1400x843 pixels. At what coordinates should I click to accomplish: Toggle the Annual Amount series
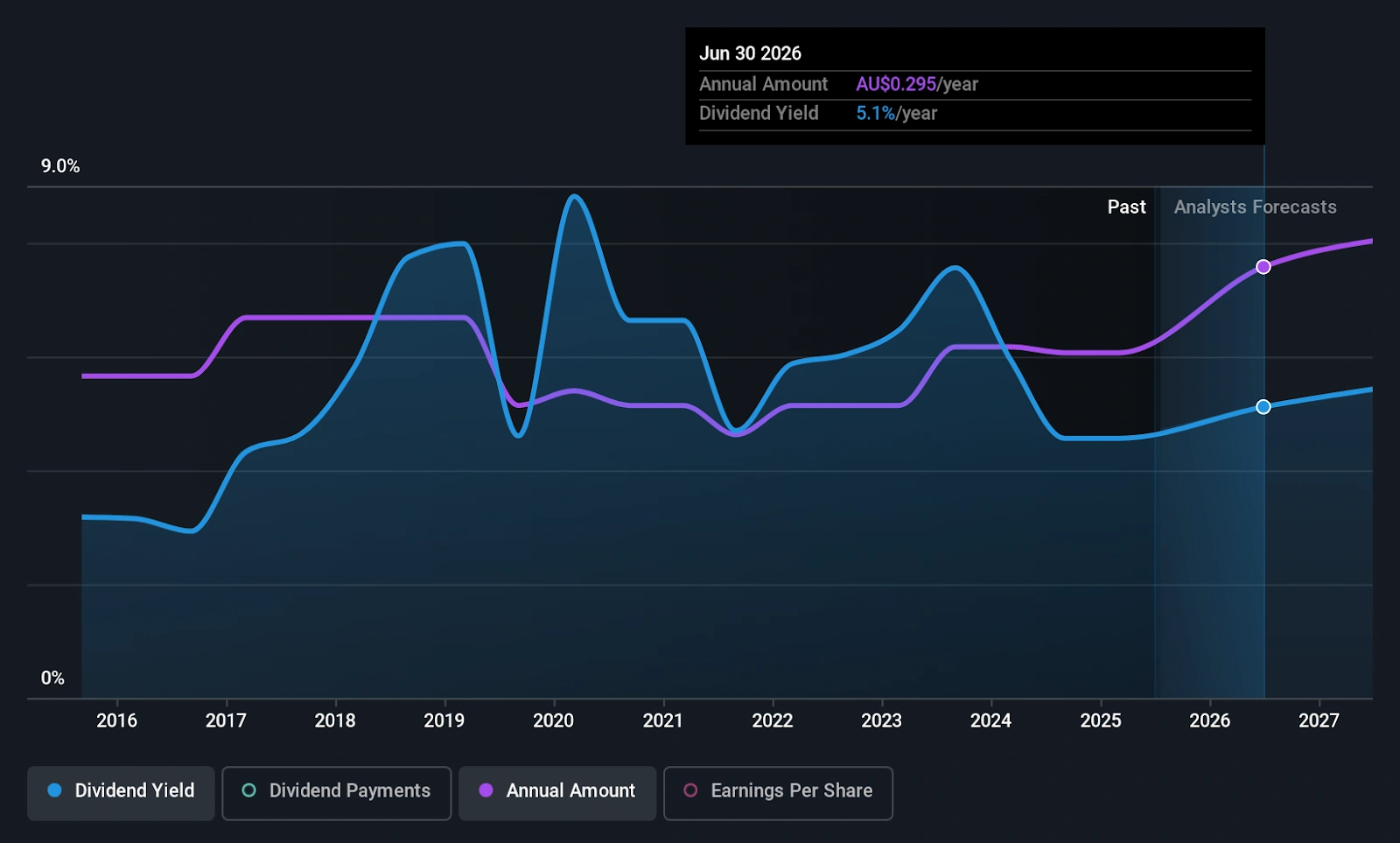tap(557, 792)
